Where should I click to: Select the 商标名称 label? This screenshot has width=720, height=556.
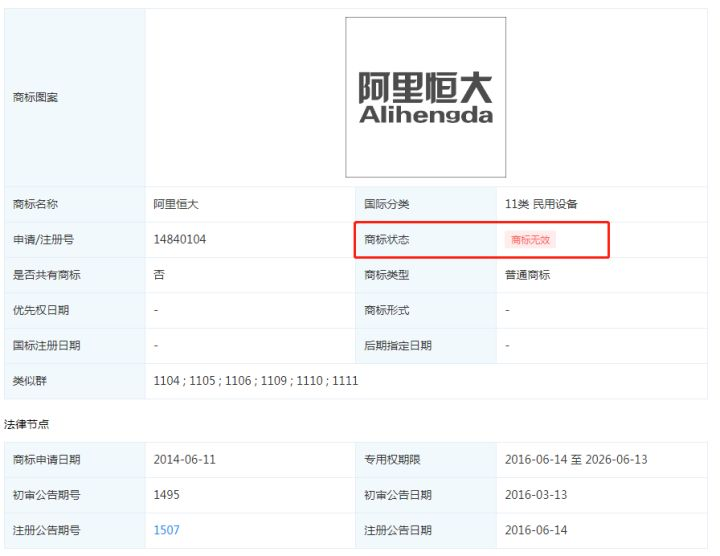click(x=35, y=204)
